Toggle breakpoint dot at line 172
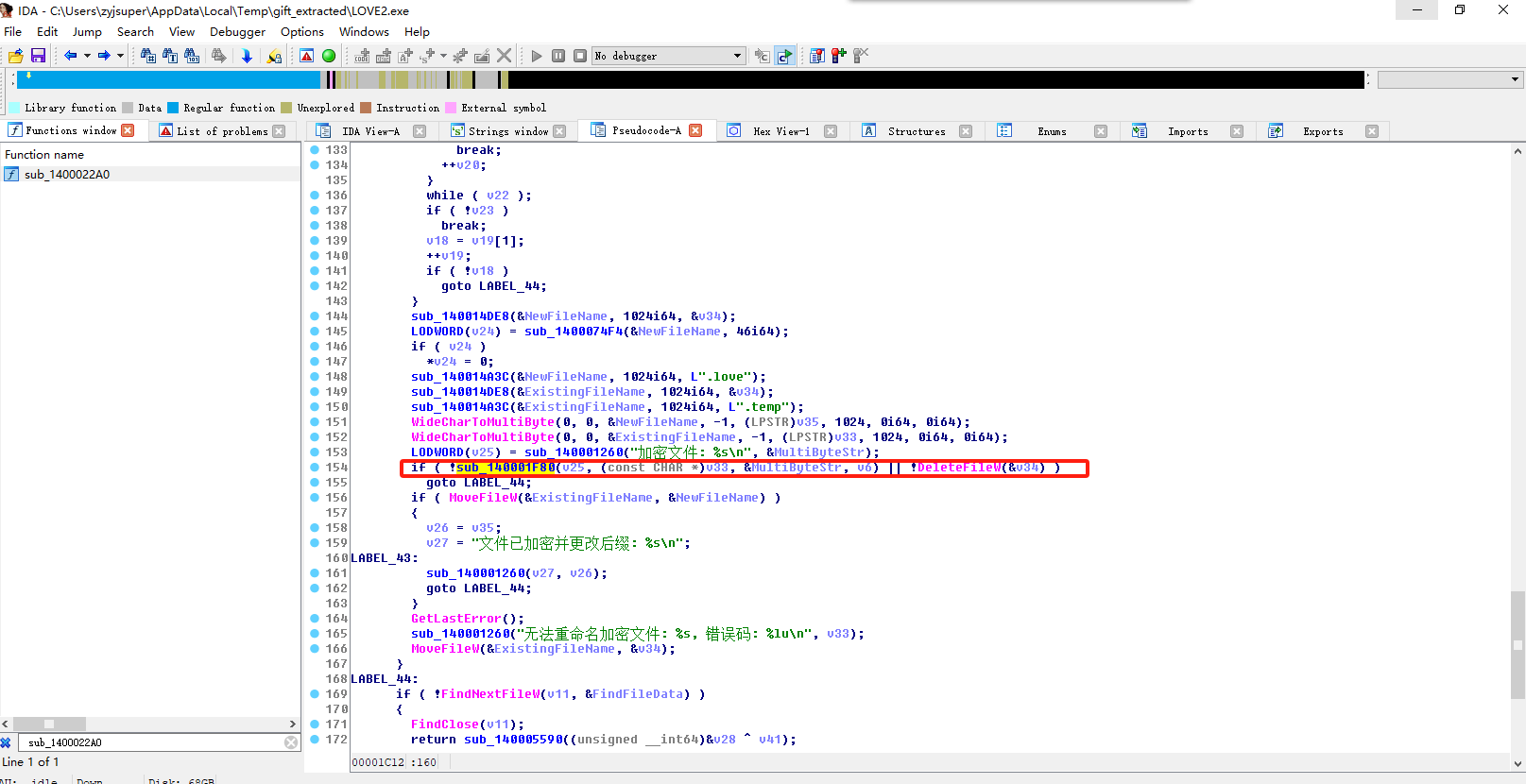1526x784 pixels. tap(315, 740)
